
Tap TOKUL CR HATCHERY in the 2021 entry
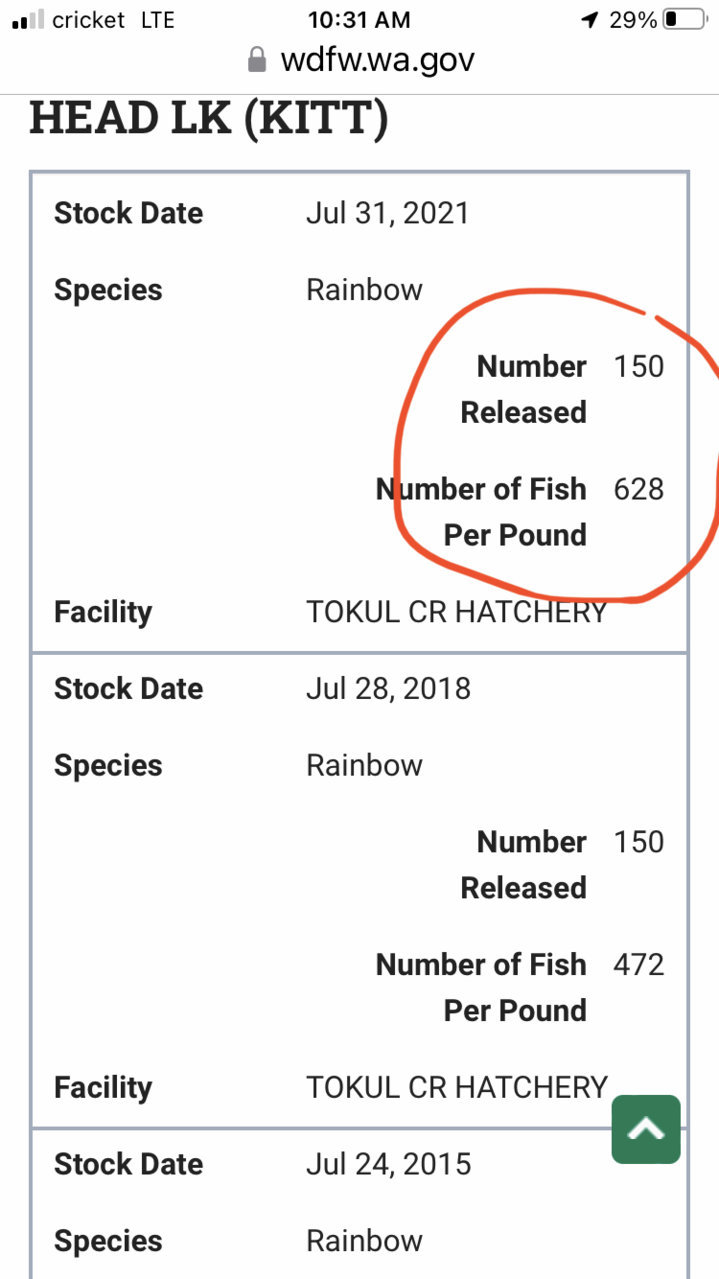point(457,612)
